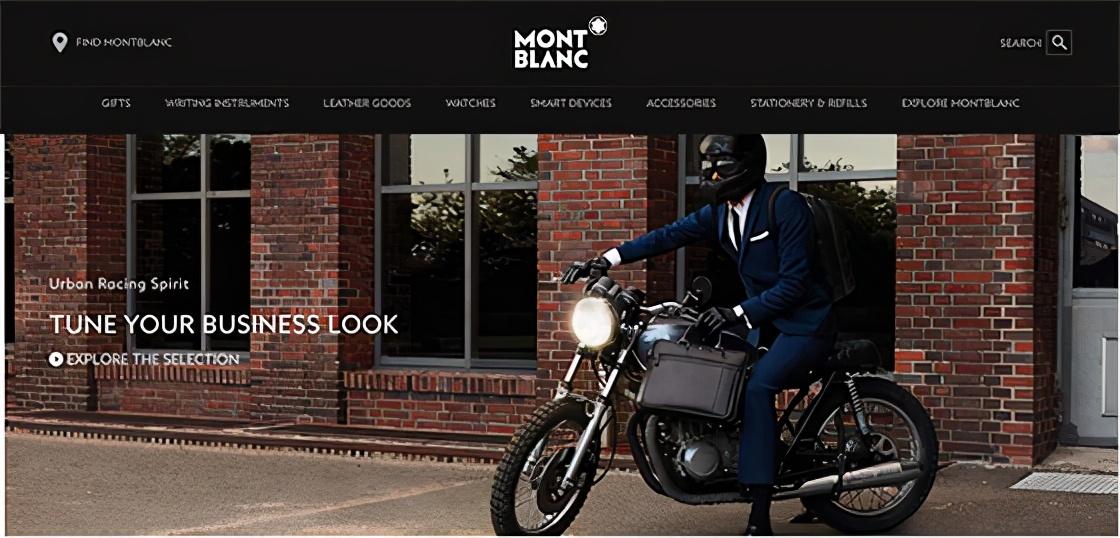The image size is (1120, 538).
Task: Click Find Montblanc link
Action: tap(124, 42)
